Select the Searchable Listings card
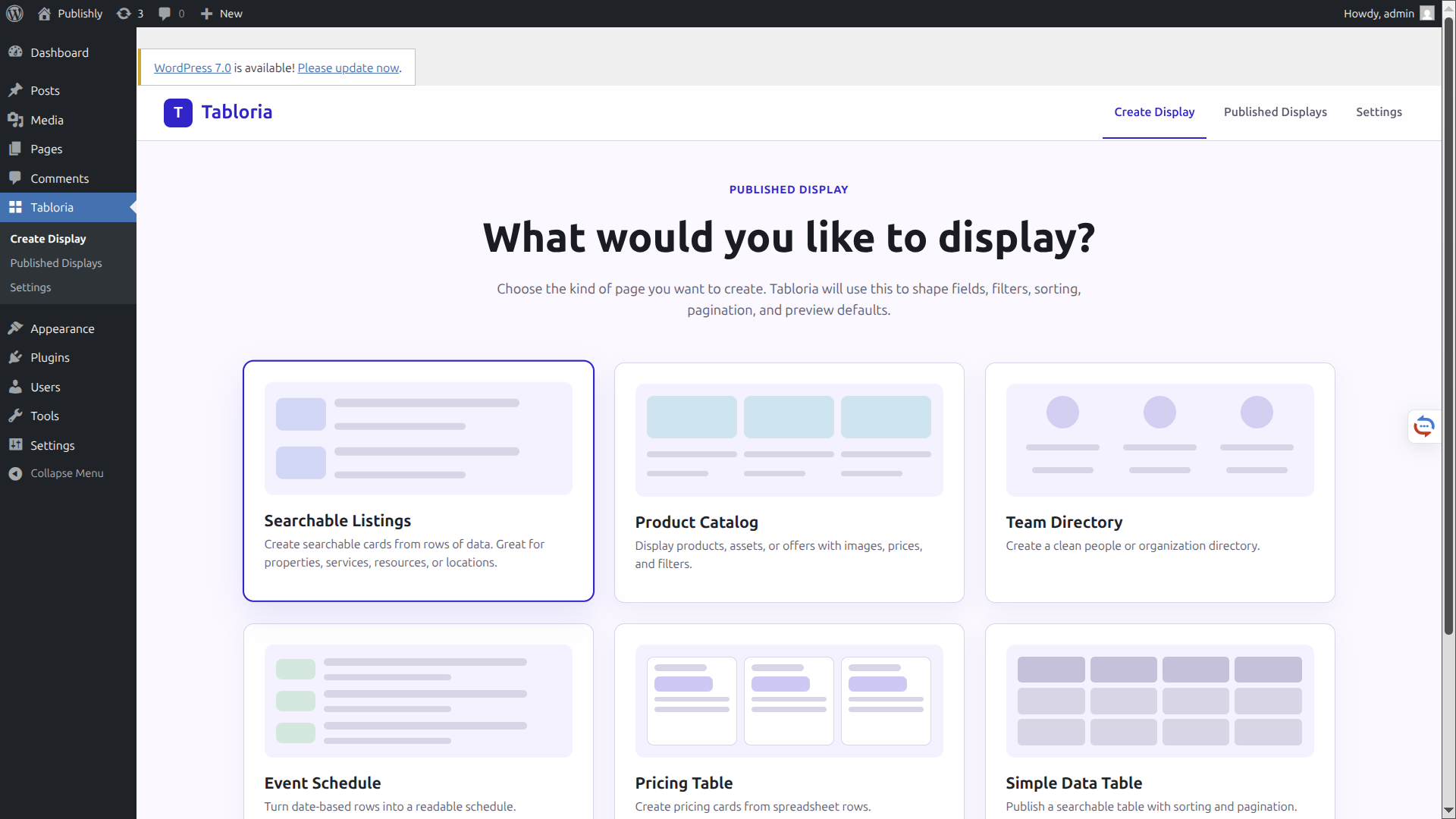1456x819 pixels. coord(419,481)
